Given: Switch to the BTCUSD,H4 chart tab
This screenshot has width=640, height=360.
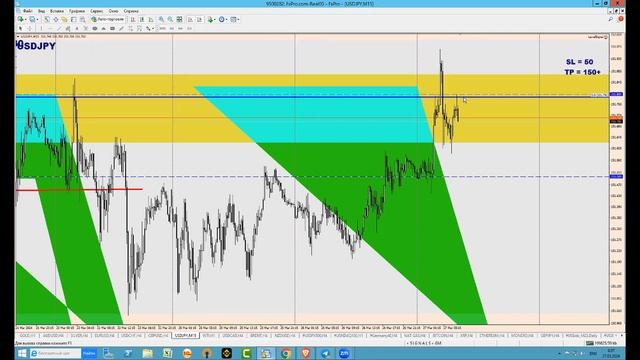Looking at the screenshot, I should tap(443, 335).
